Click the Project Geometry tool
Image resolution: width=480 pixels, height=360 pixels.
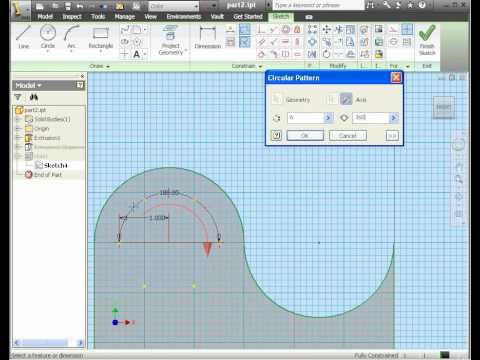pyautogui.click(x=171, y=40)
